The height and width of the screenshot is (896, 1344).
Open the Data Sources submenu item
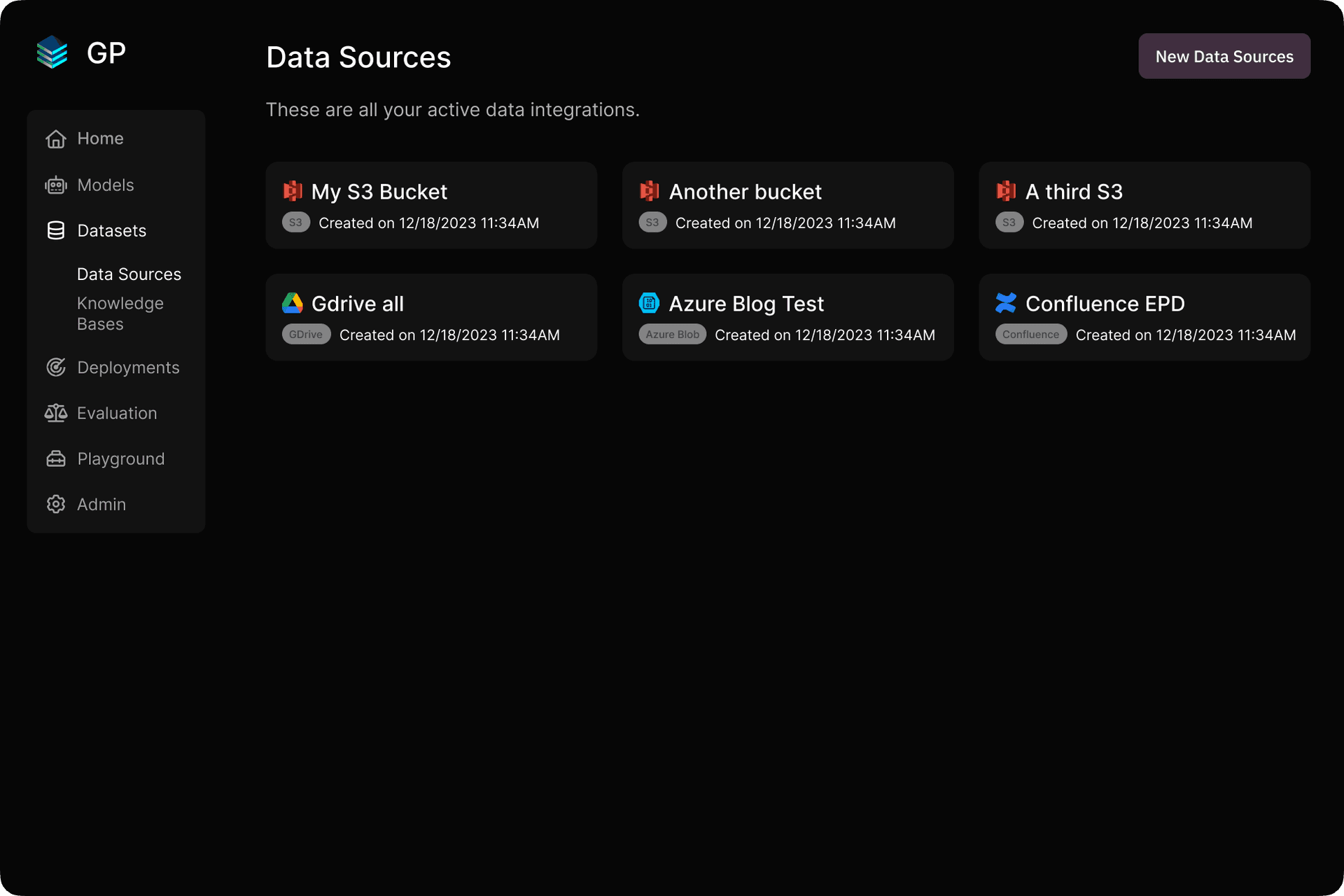[129, 274]
